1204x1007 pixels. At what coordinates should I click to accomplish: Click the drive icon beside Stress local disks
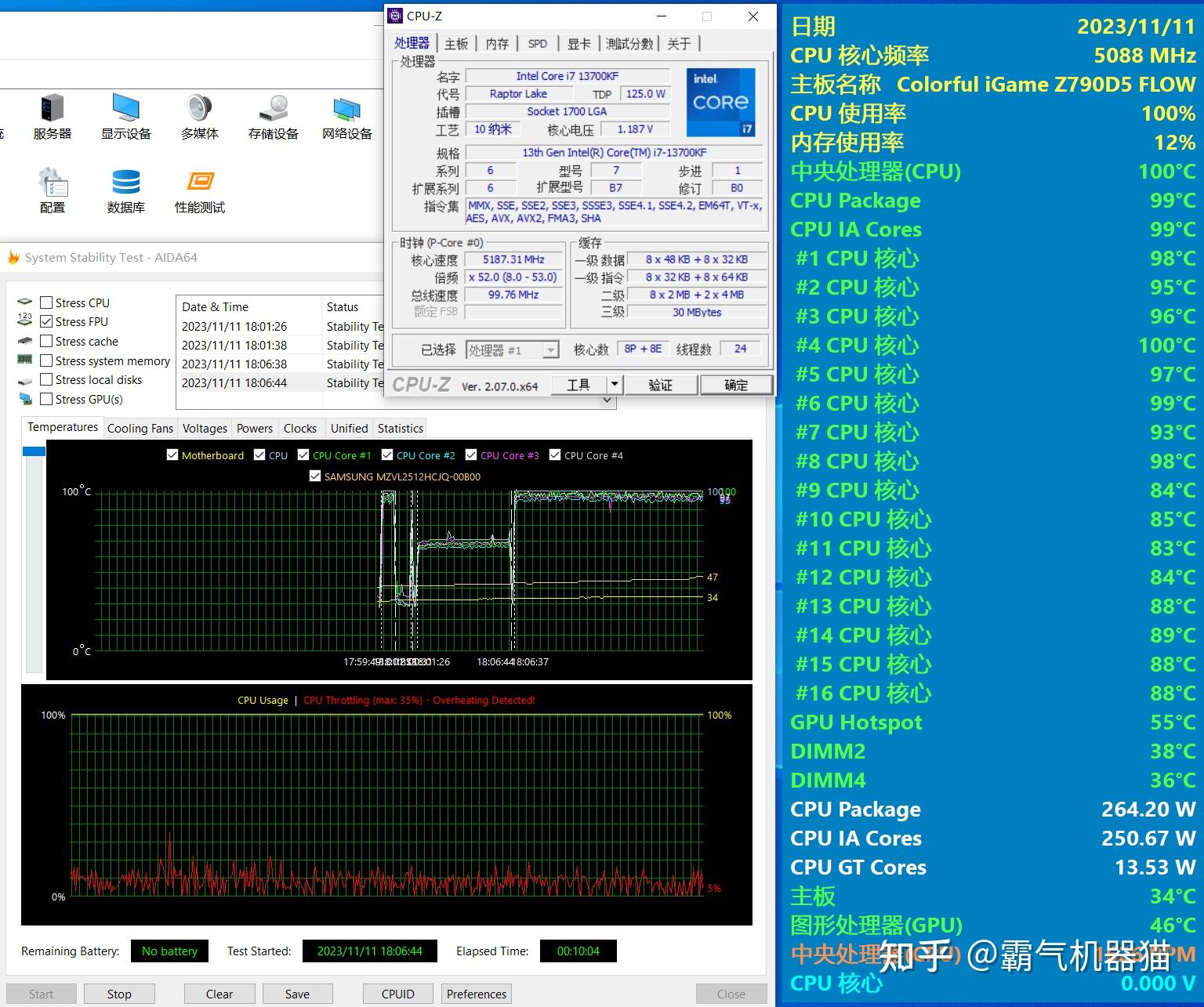pyautogui.click(x=25, y=380)
